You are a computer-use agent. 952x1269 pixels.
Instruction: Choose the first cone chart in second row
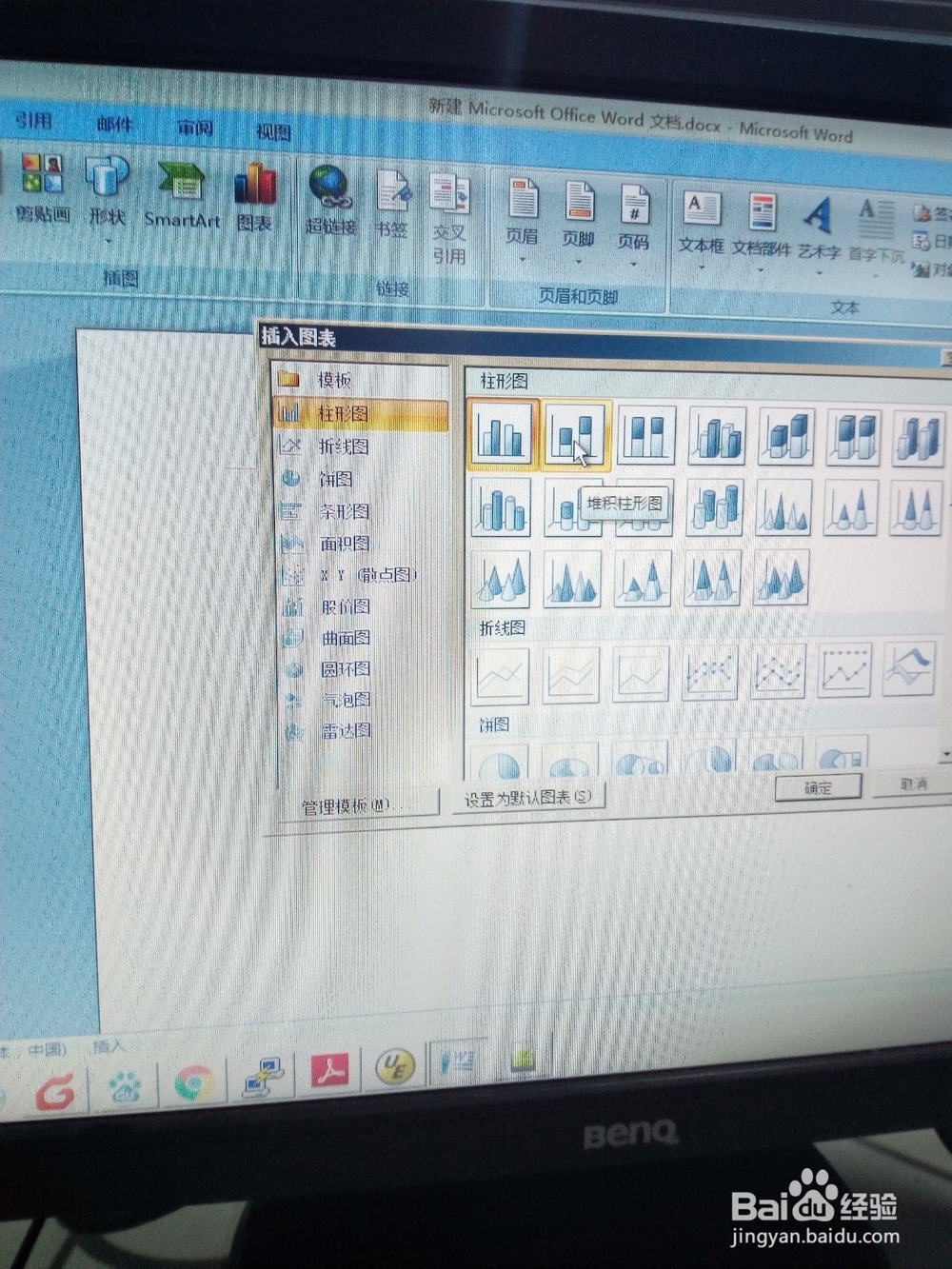click(786, 507)
